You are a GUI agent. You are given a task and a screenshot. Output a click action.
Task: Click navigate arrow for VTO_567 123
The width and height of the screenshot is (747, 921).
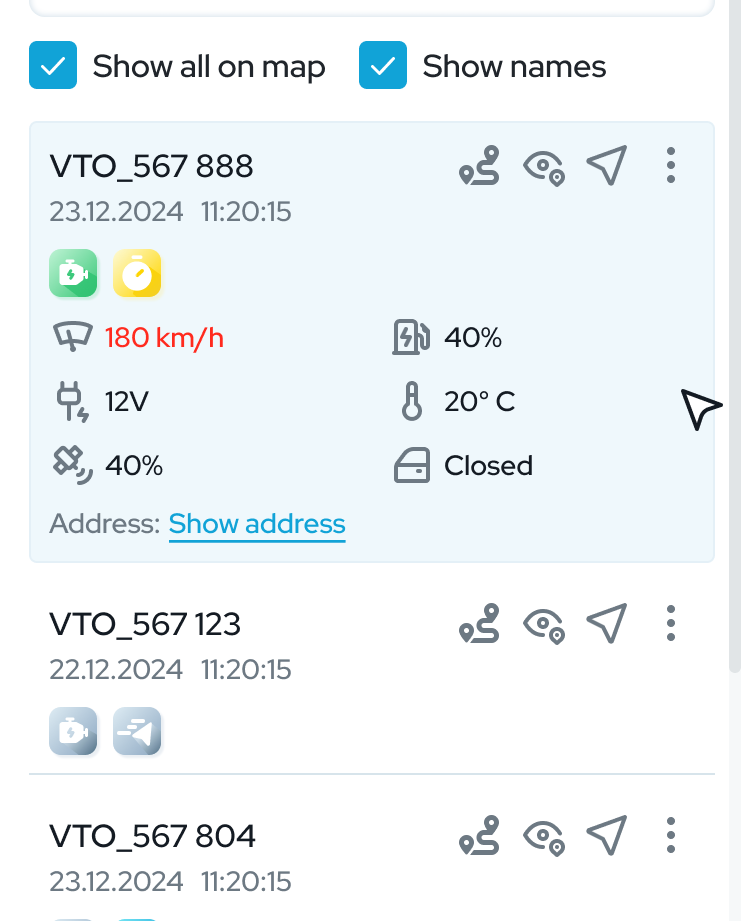[x=607, y=623]
